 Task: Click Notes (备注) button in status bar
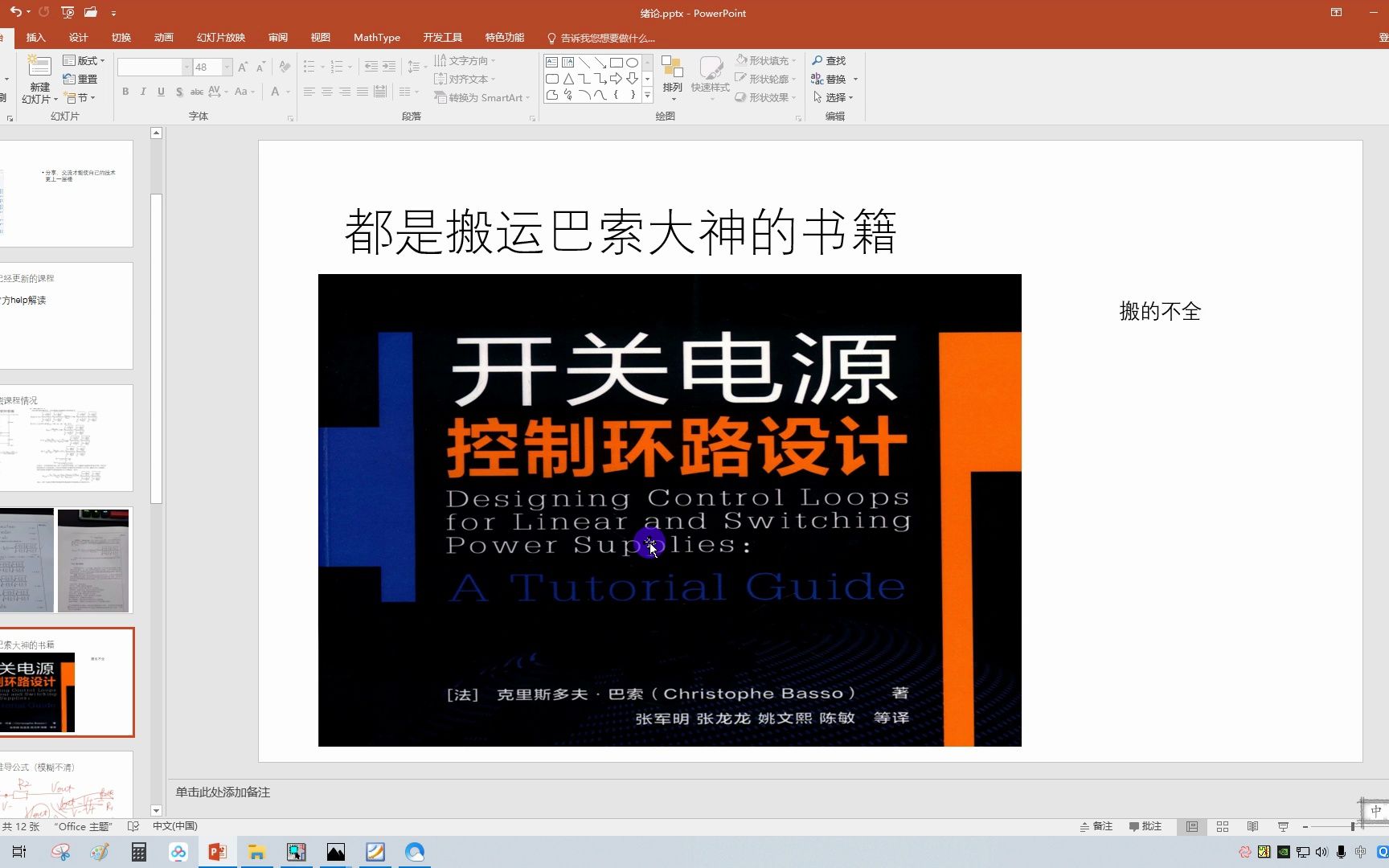pyautogui.click(x=1096, y=826)
